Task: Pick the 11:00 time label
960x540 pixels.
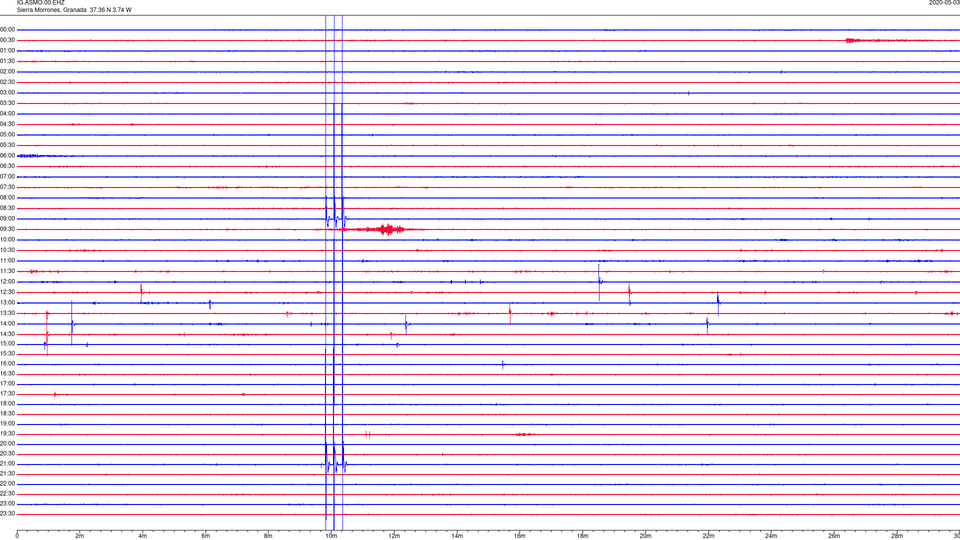Action: 8,261
